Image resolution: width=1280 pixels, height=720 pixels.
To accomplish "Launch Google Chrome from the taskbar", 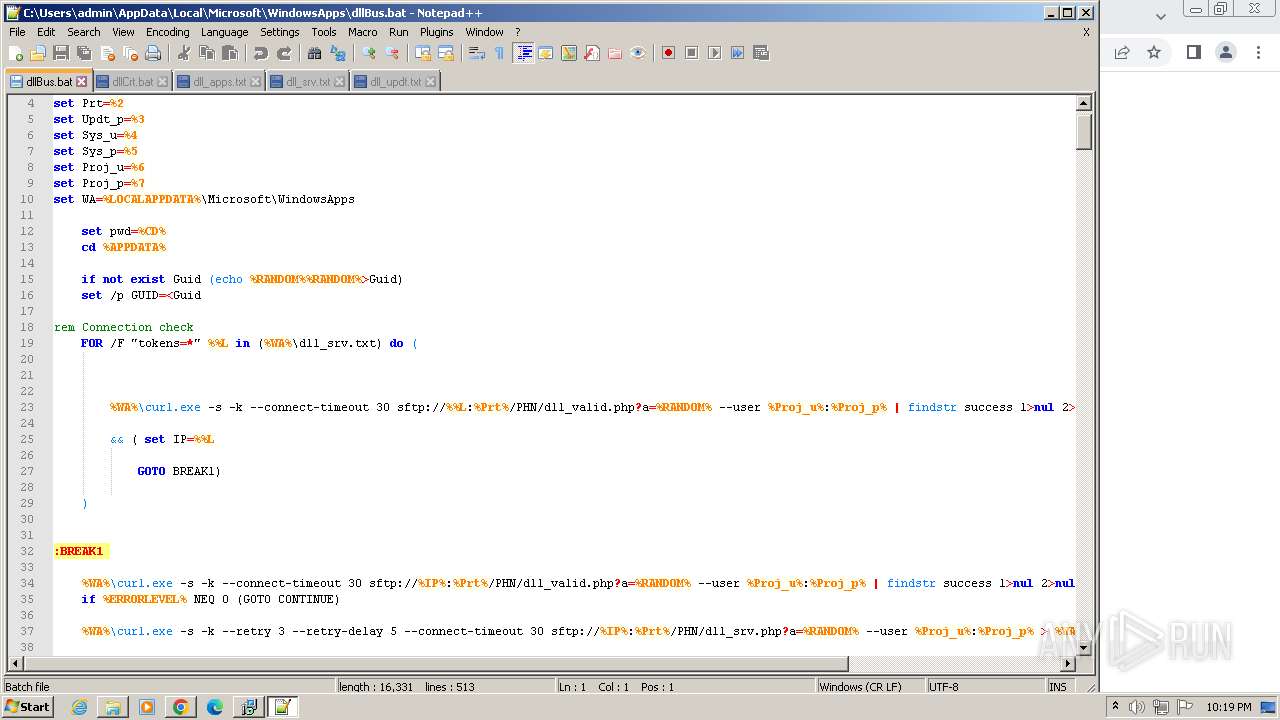I will coord(180,707).
